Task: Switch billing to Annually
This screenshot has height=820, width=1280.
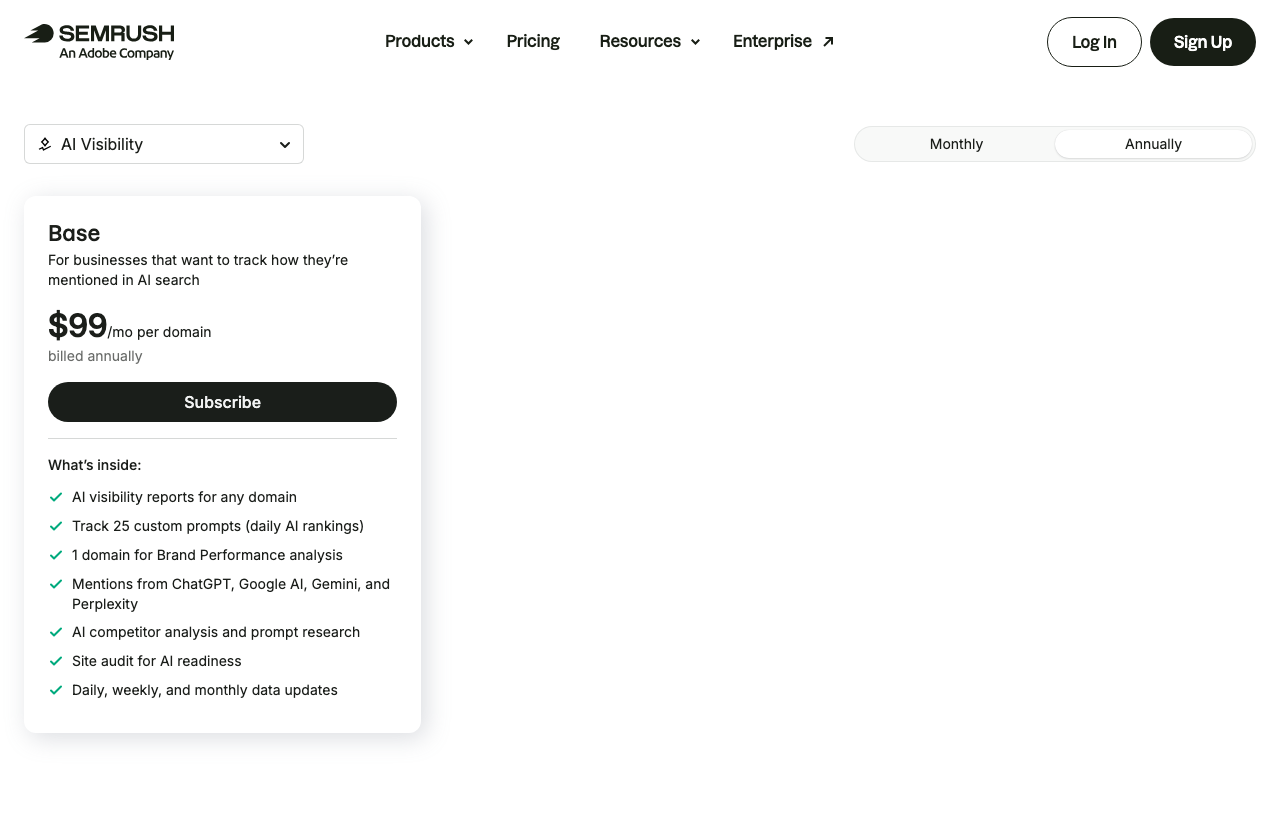Action: [1153, 144]
